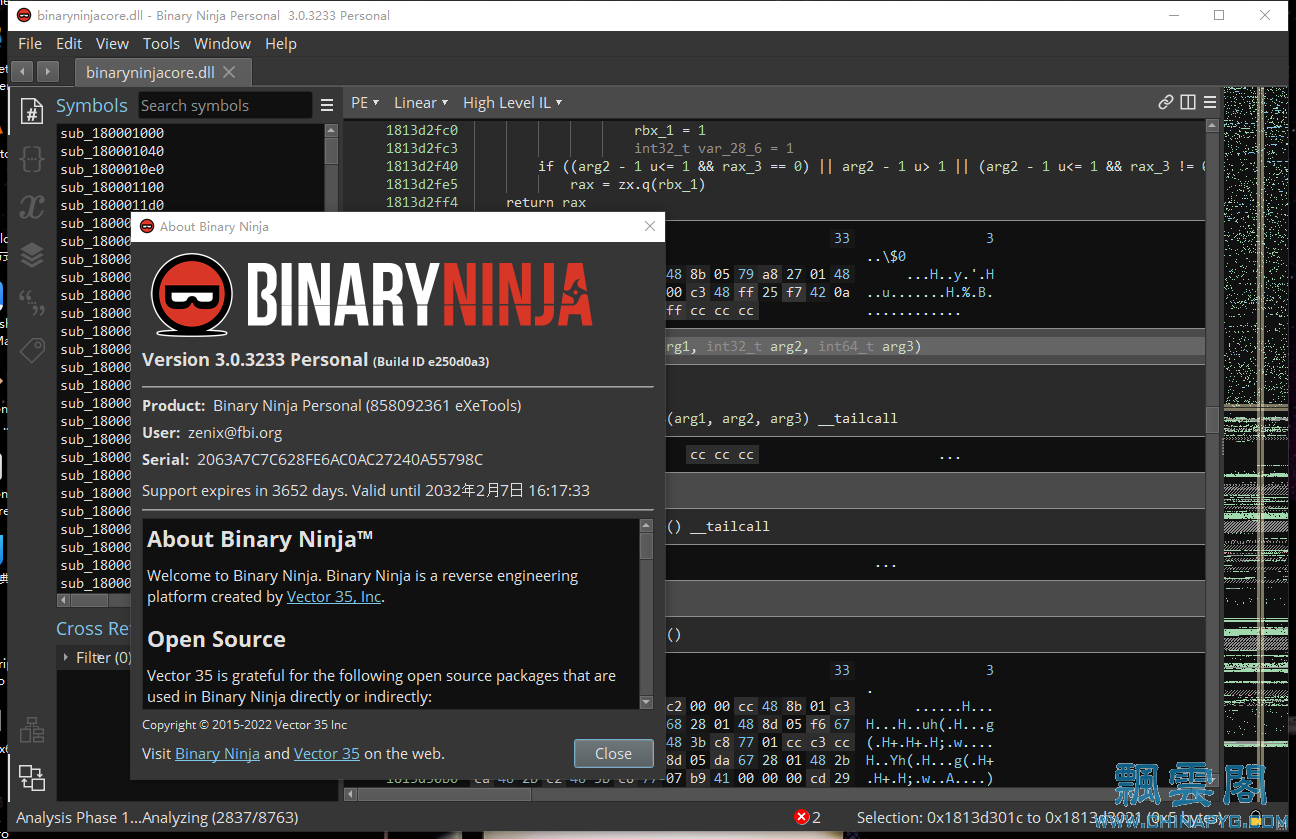
Task: Show the Mini Graph sidebar icon
Action: click(x=31, y=729)
